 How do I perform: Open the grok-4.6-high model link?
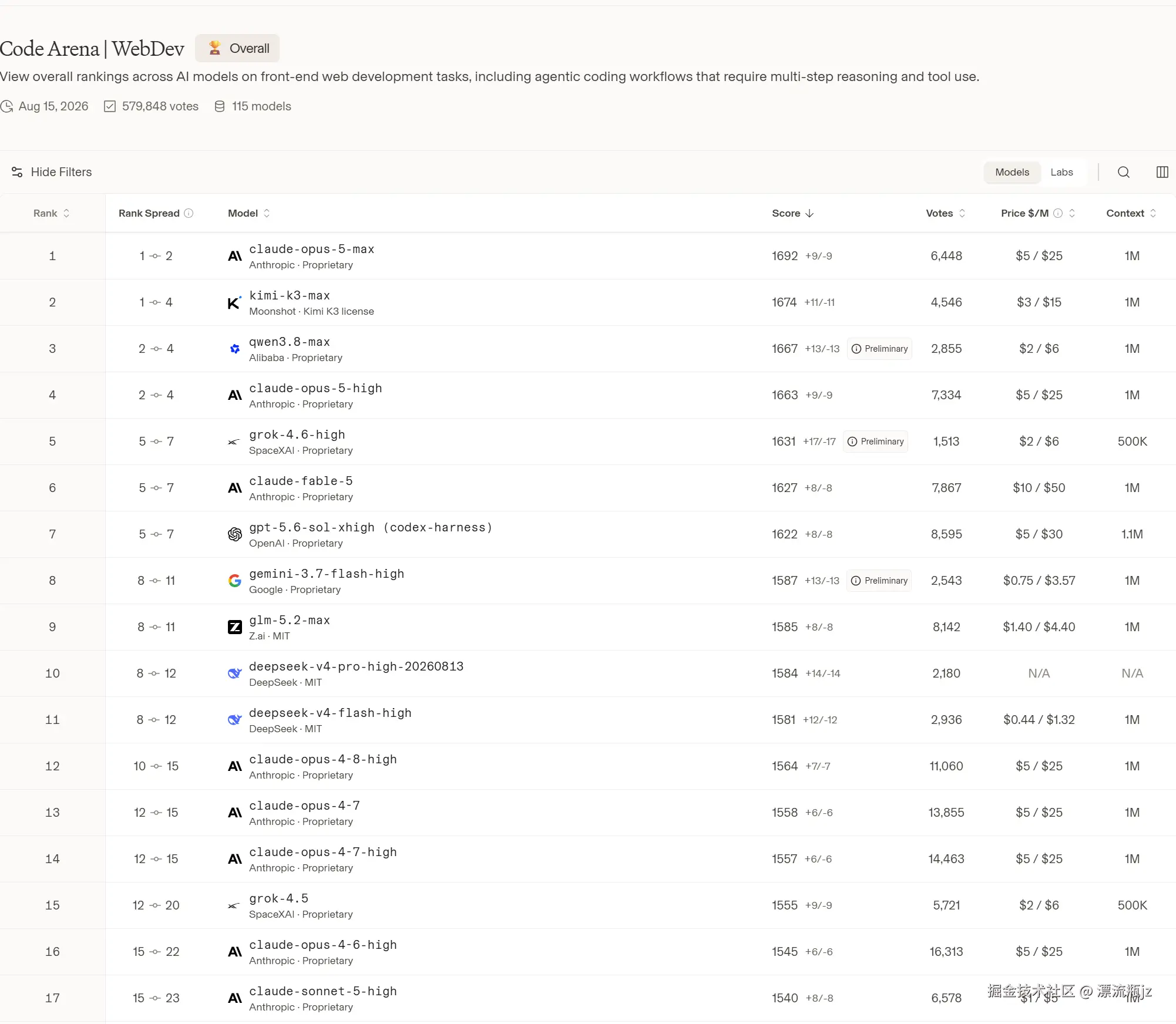coord(297,434)
